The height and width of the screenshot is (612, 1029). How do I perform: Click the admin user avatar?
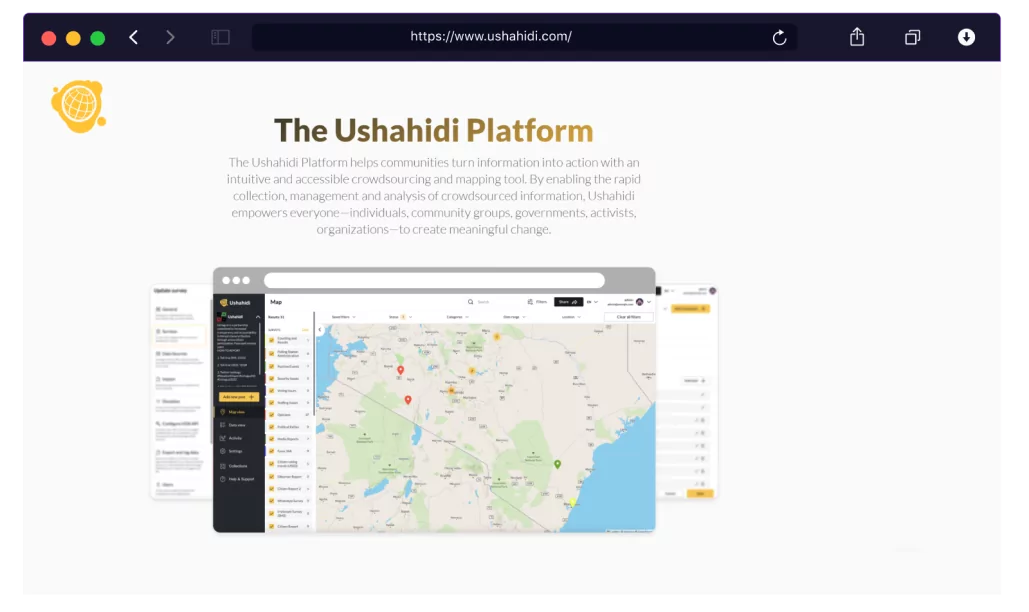point(640,302)
